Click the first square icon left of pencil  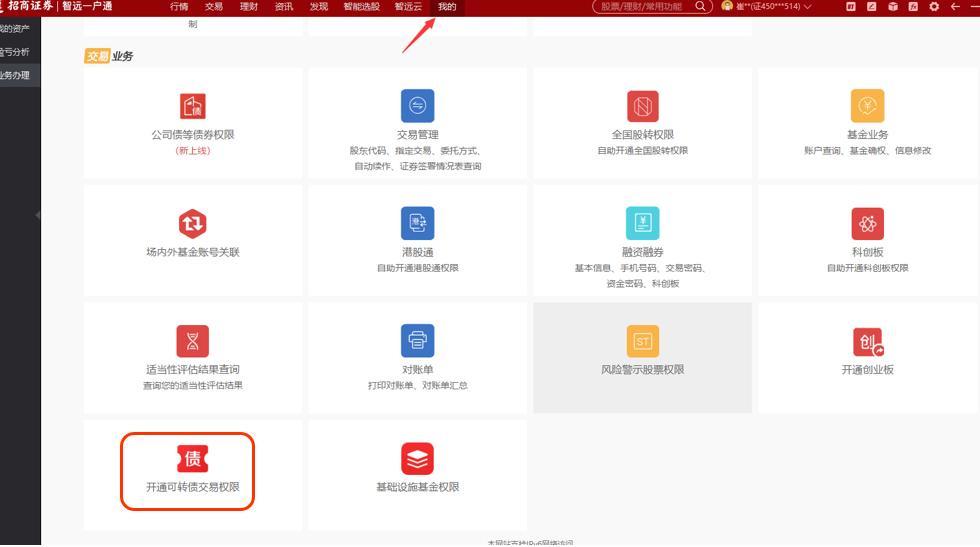pos(851,6)
